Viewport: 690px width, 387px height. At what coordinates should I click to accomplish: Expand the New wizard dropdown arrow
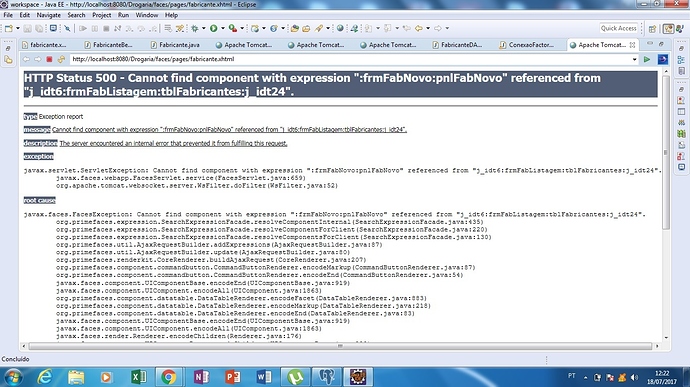(x=18, y=28)
